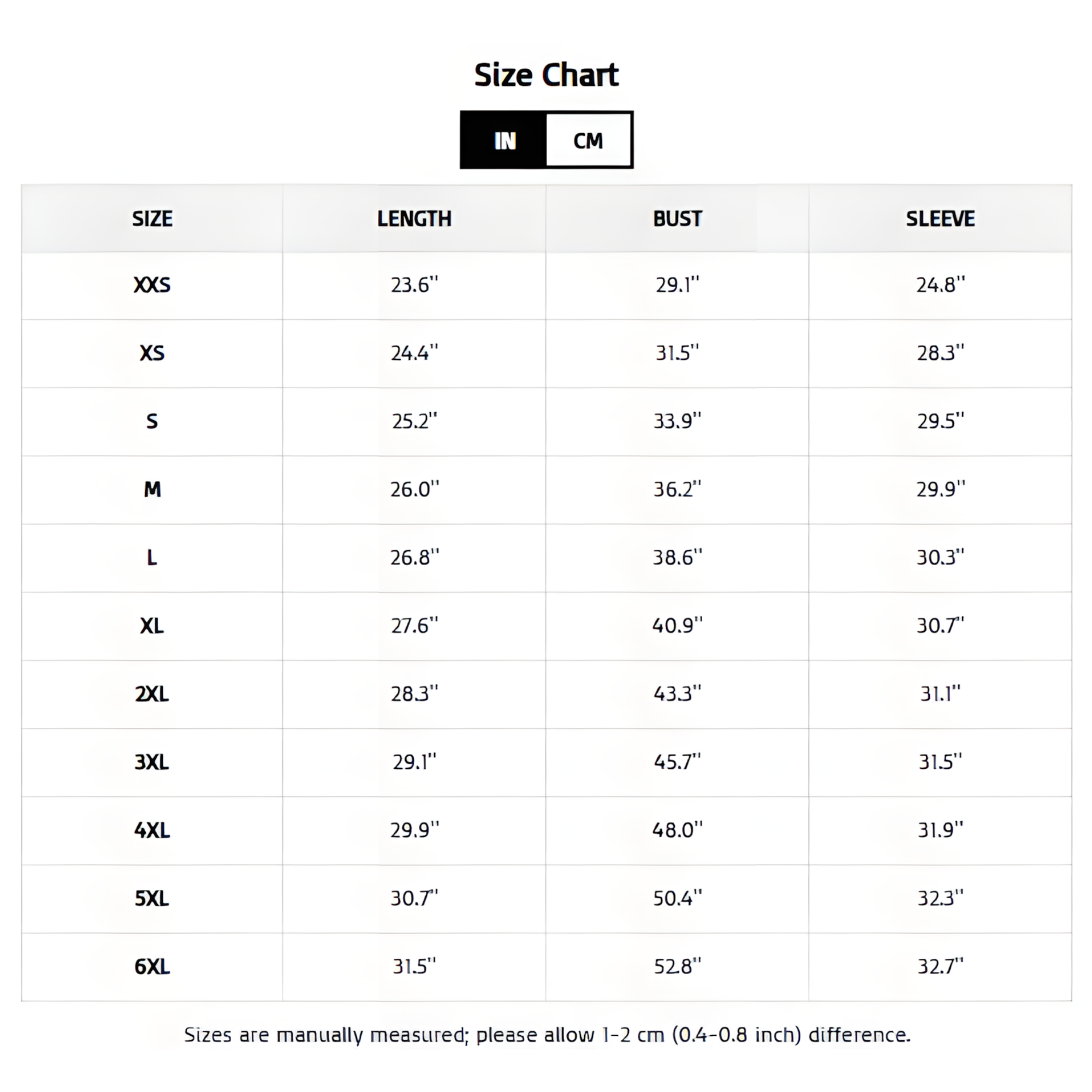Image resolution: width=1092 pixels, height=1092 pixels.
Task: Switch the size chart to CM units
Action: tap(588, 140)
